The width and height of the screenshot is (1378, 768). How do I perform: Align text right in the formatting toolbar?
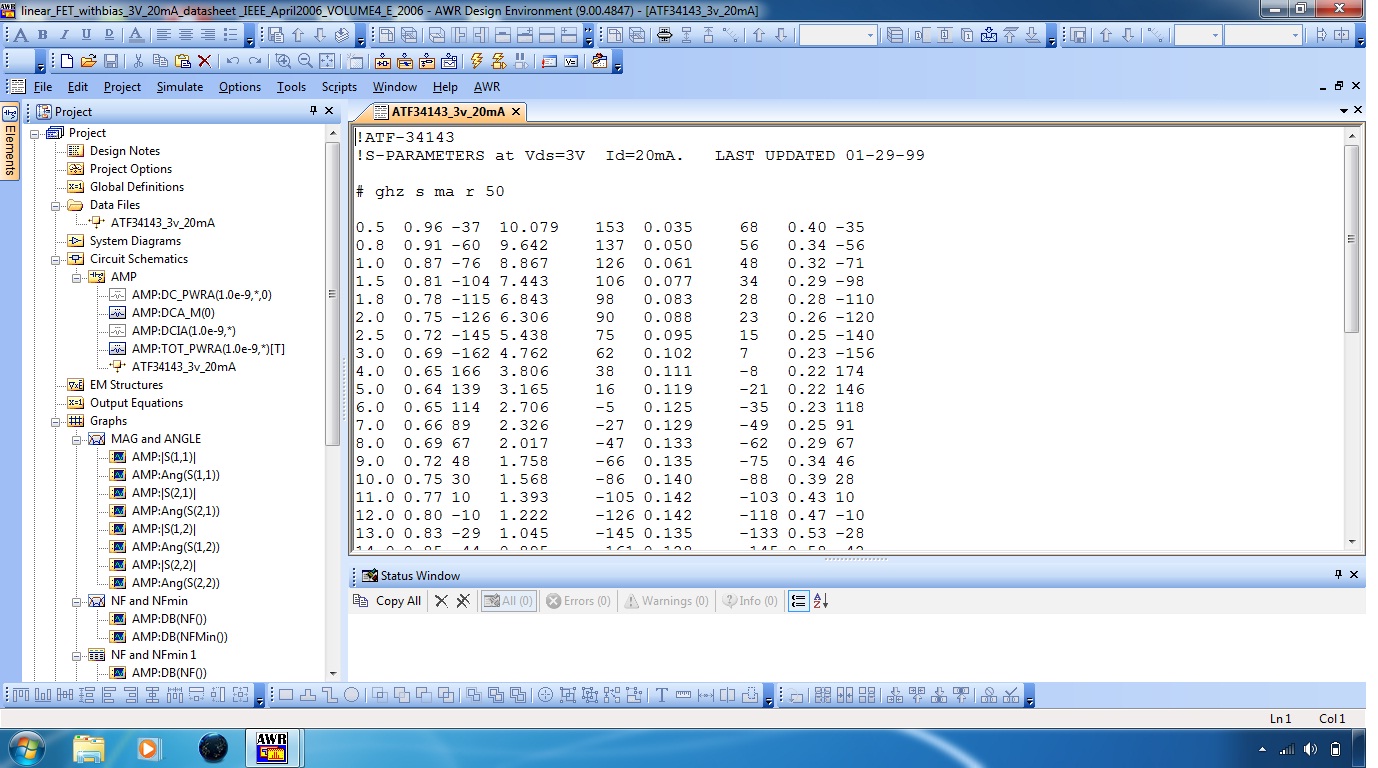(208, 35)
